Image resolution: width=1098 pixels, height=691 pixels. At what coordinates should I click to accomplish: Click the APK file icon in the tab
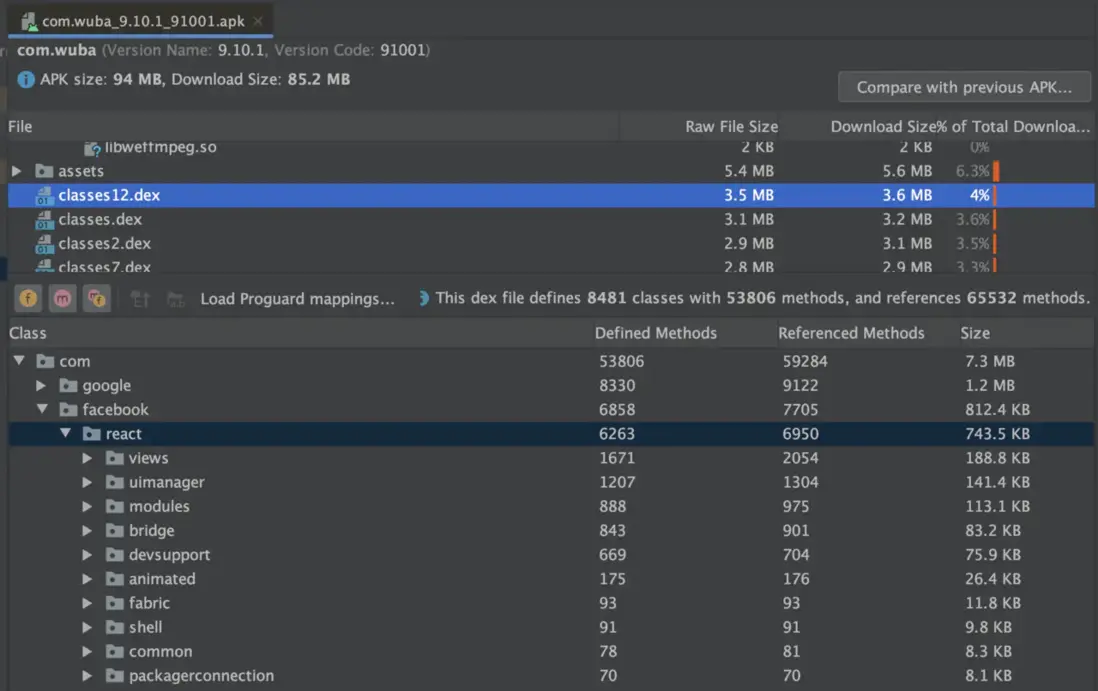29,21
